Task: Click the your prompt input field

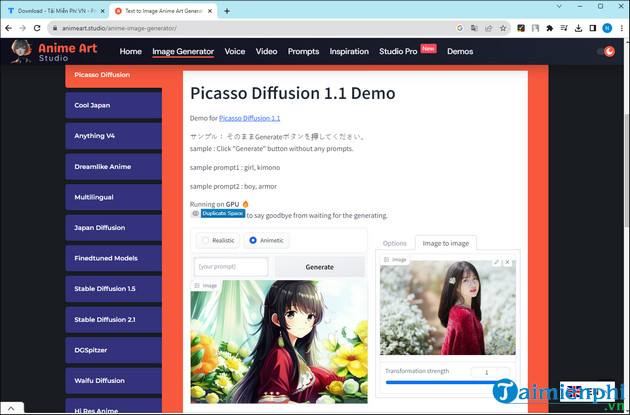Action: [x=231, y=266]
